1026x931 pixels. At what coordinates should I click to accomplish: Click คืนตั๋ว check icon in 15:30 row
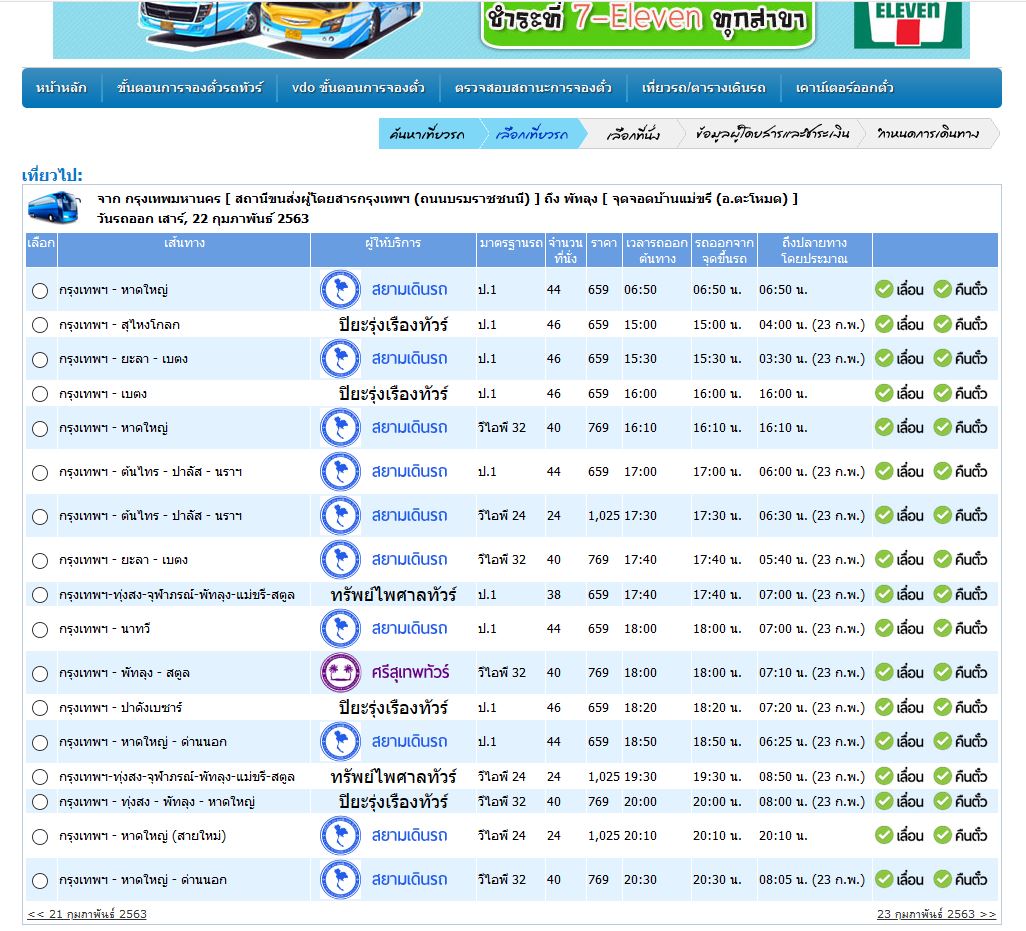[x=942, y=359]
